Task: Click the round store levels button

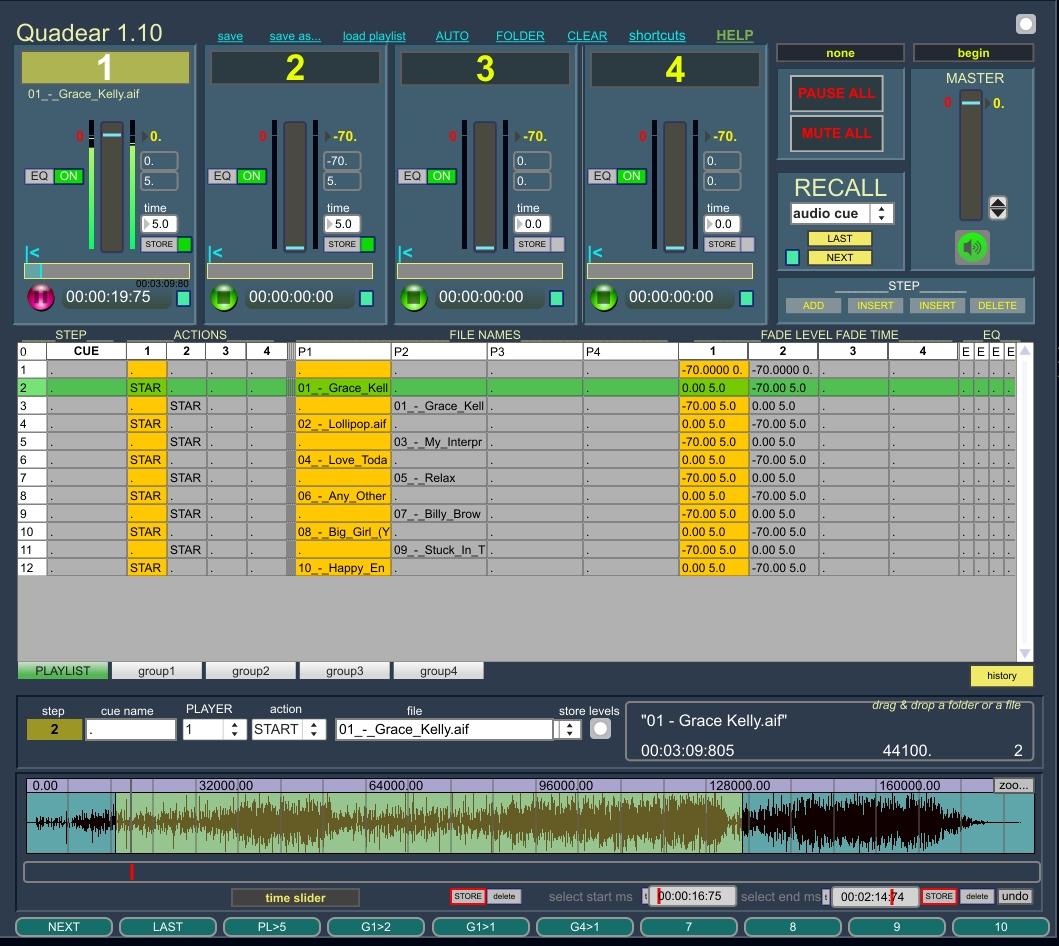Action: 600,729
